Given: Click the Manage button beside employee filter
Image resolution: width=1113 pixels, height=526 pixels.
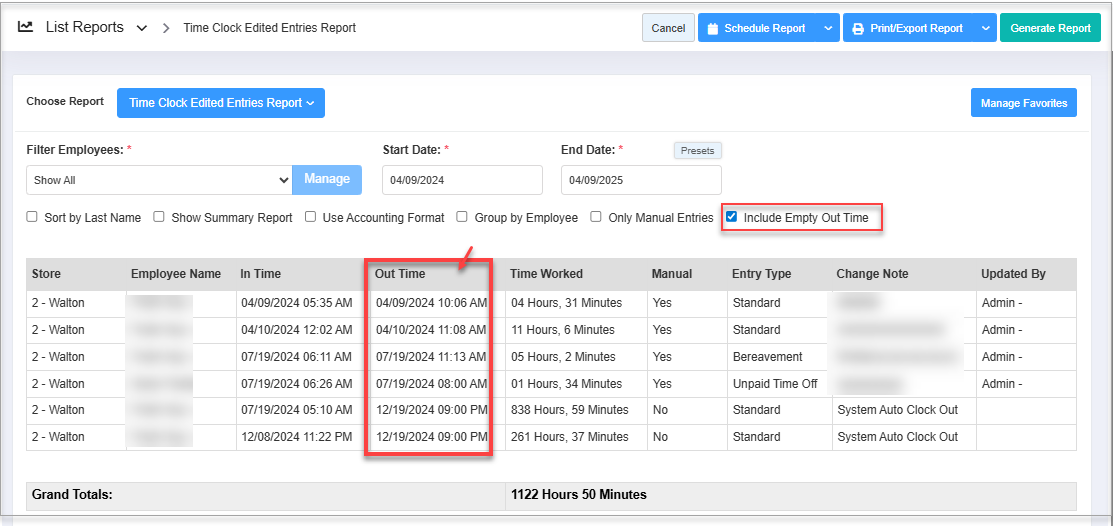Looking at the screenshot, I should coord(327,180).
